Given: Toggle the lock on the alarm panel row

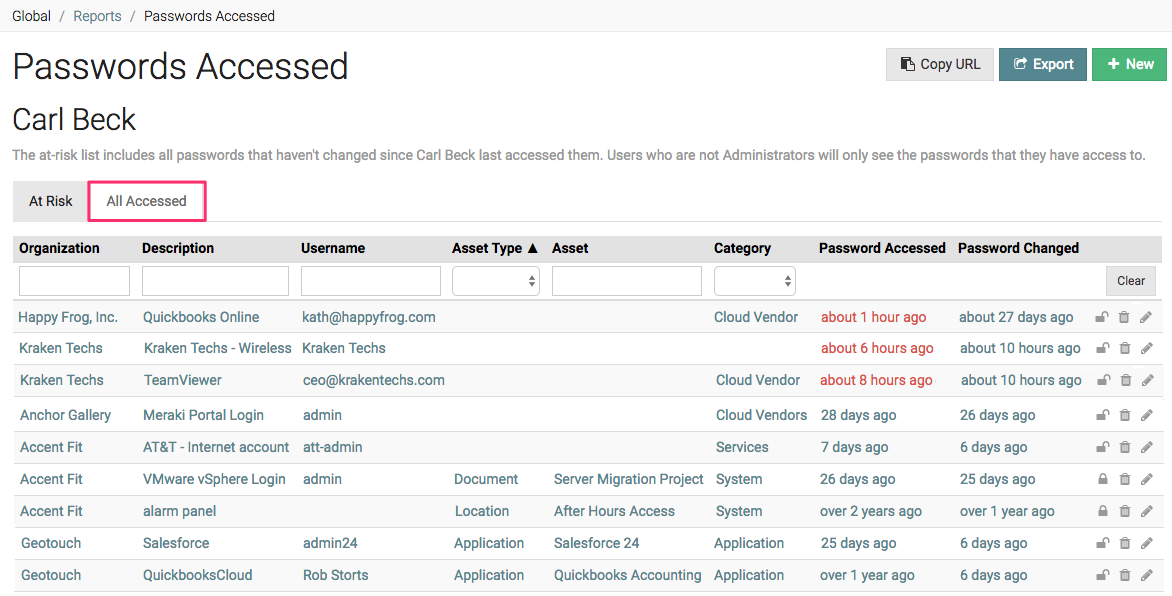Looking at the screenshot, I should (1102, 511).
